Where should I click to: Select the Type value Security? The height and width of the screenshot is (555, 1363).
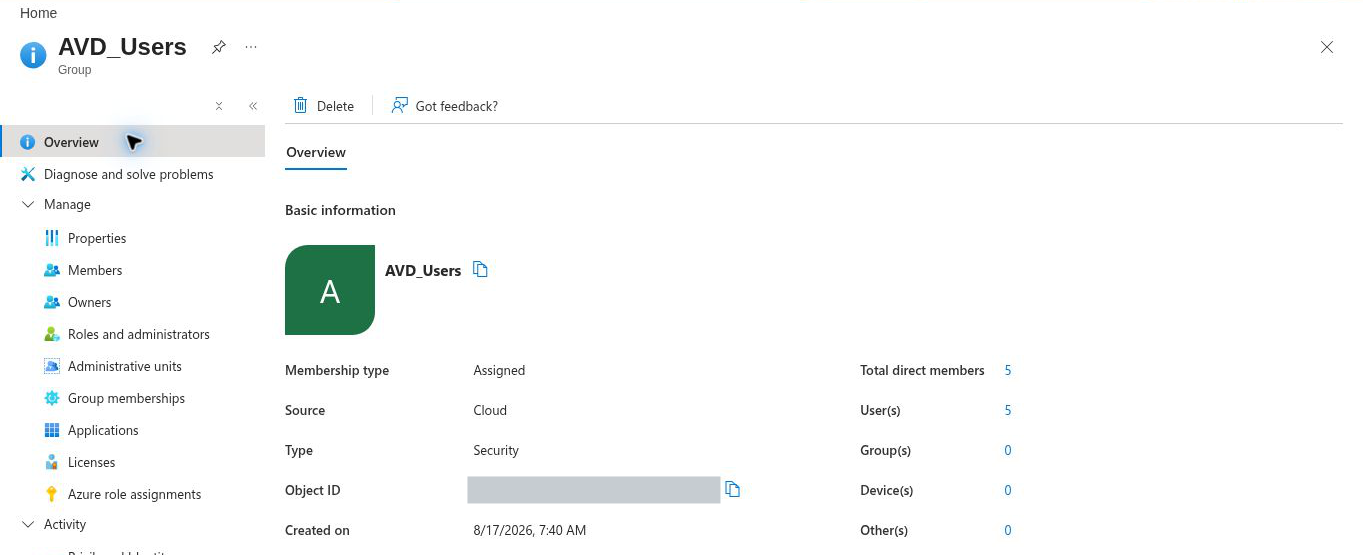tap(496, 450)
